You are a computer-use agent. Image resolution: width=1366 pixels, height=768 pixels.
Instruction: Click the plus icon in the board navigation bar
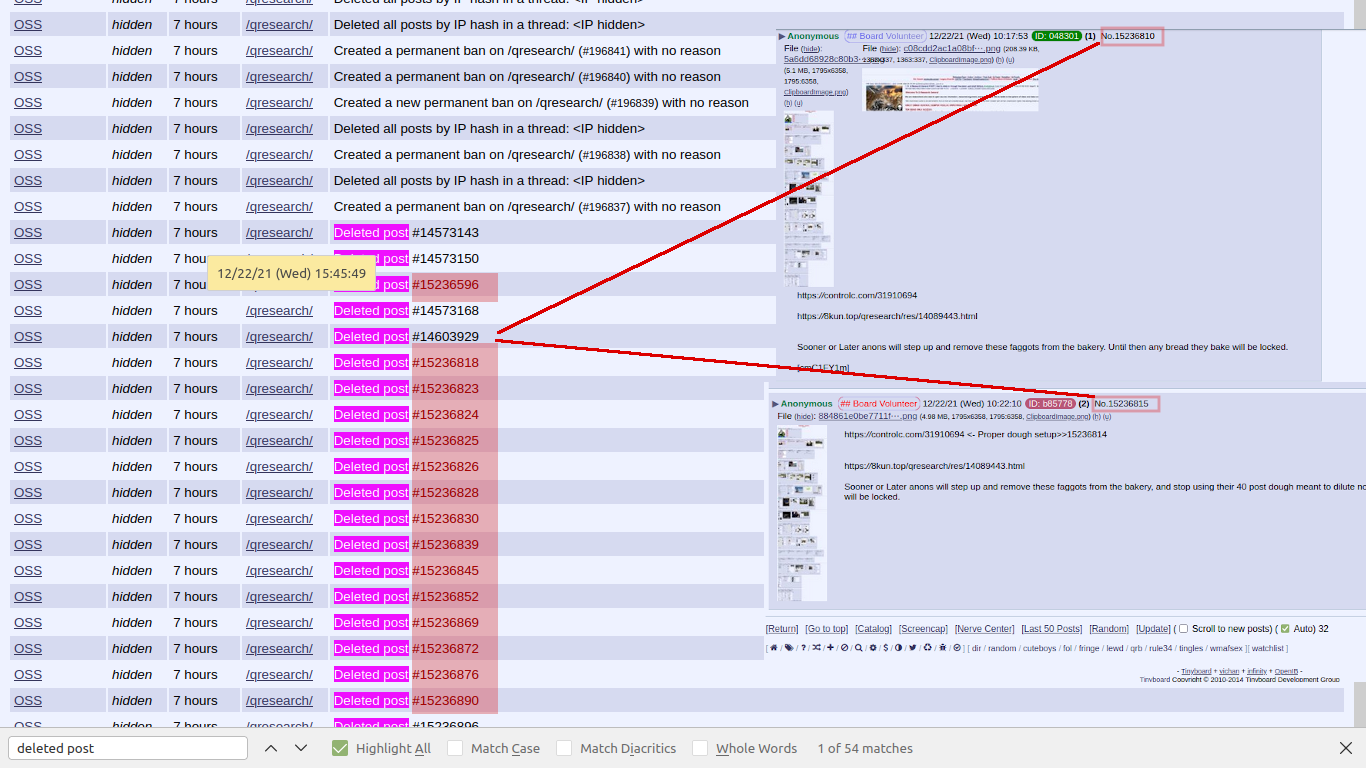point(830,648)
